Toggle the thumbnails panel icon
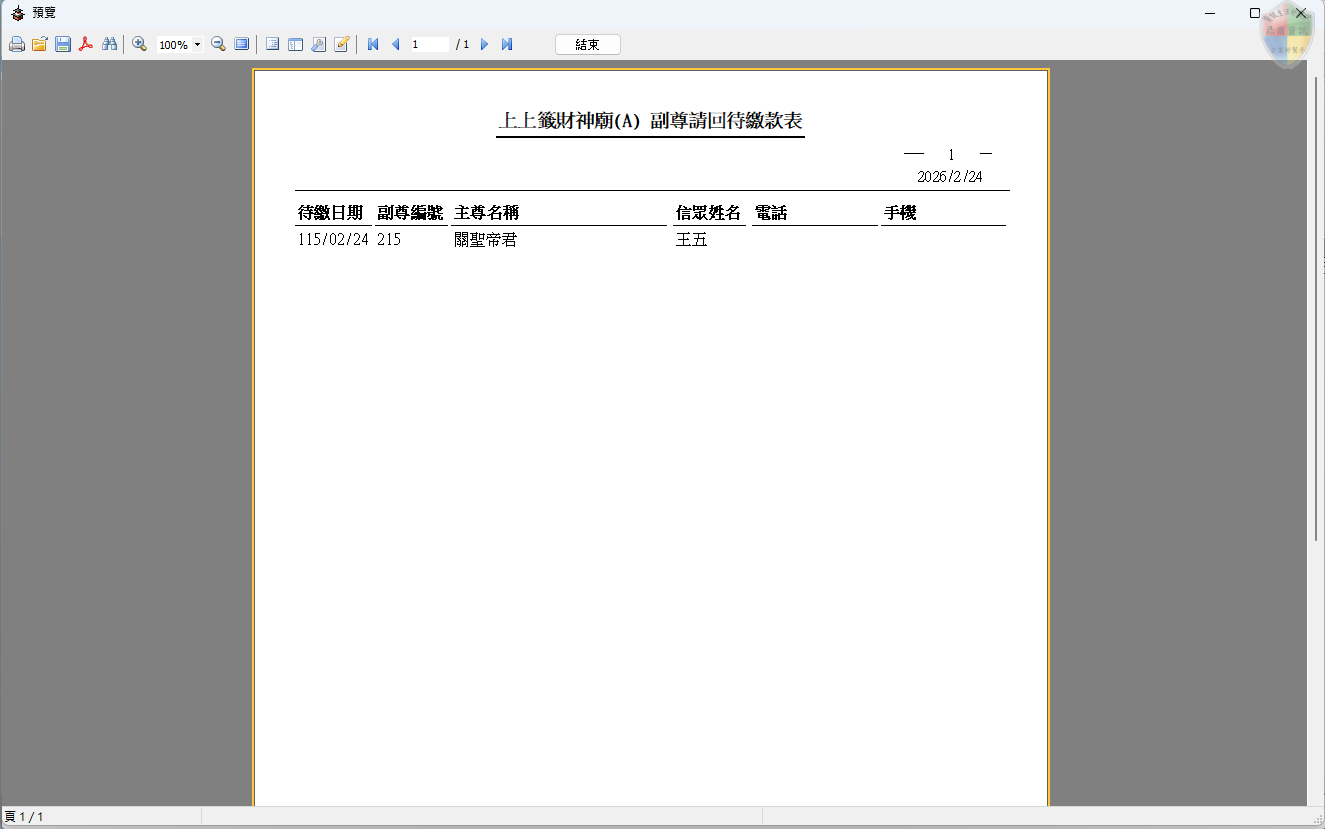The height and width of the screenshot is (829, 1325). [295, 45]
